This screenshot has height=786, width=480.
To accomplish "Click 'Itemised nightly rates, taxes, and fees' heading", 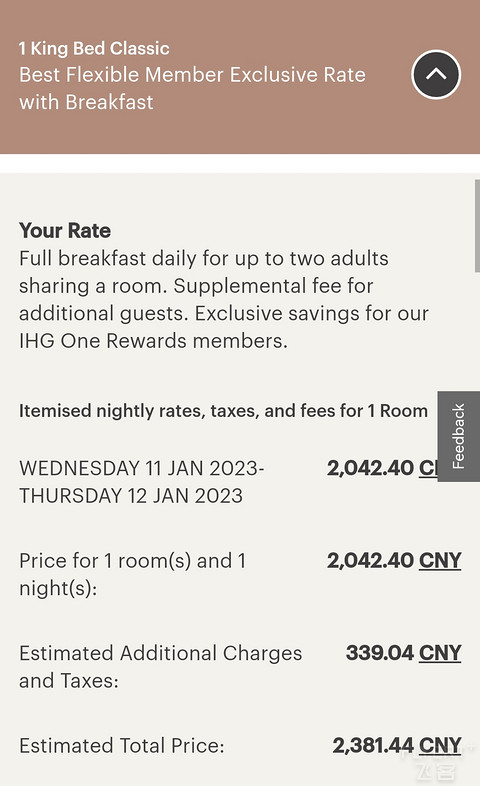I will pyautogui.click(x=223, y=411).
